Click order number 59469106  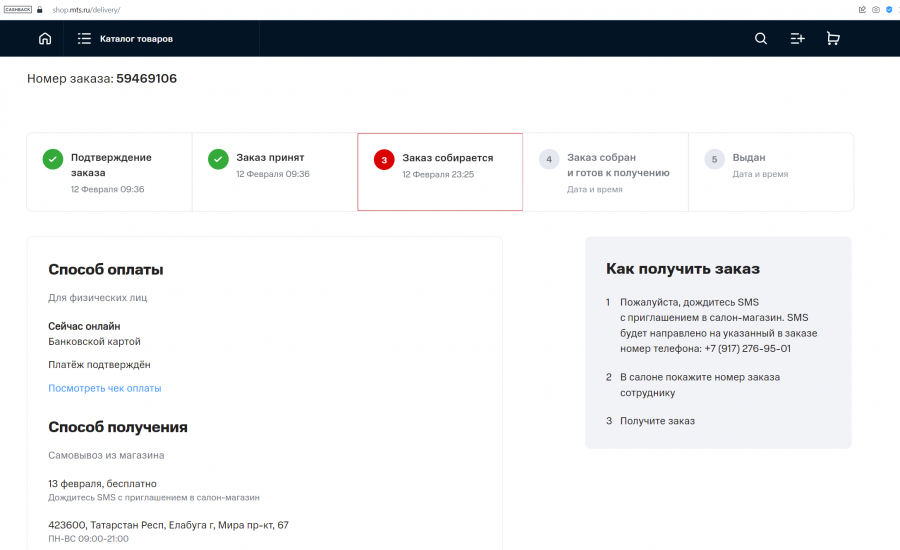point(146,79)
